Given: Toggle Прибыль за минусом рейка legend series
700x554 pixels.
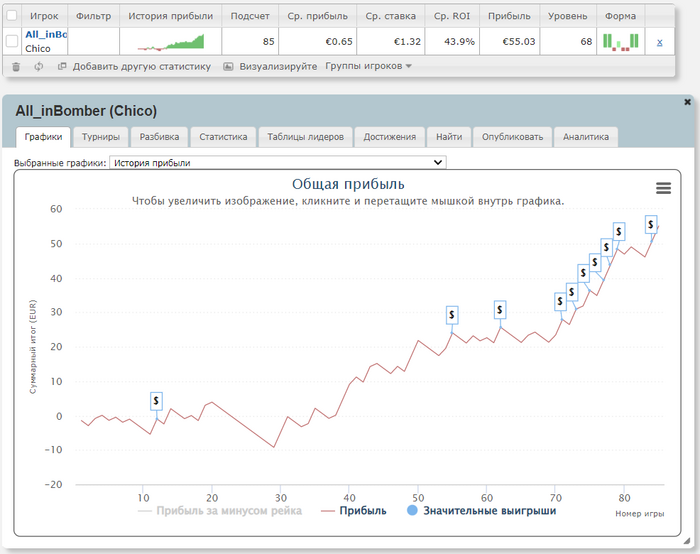Looking at the screenshot, I should [x=220, y=511].
